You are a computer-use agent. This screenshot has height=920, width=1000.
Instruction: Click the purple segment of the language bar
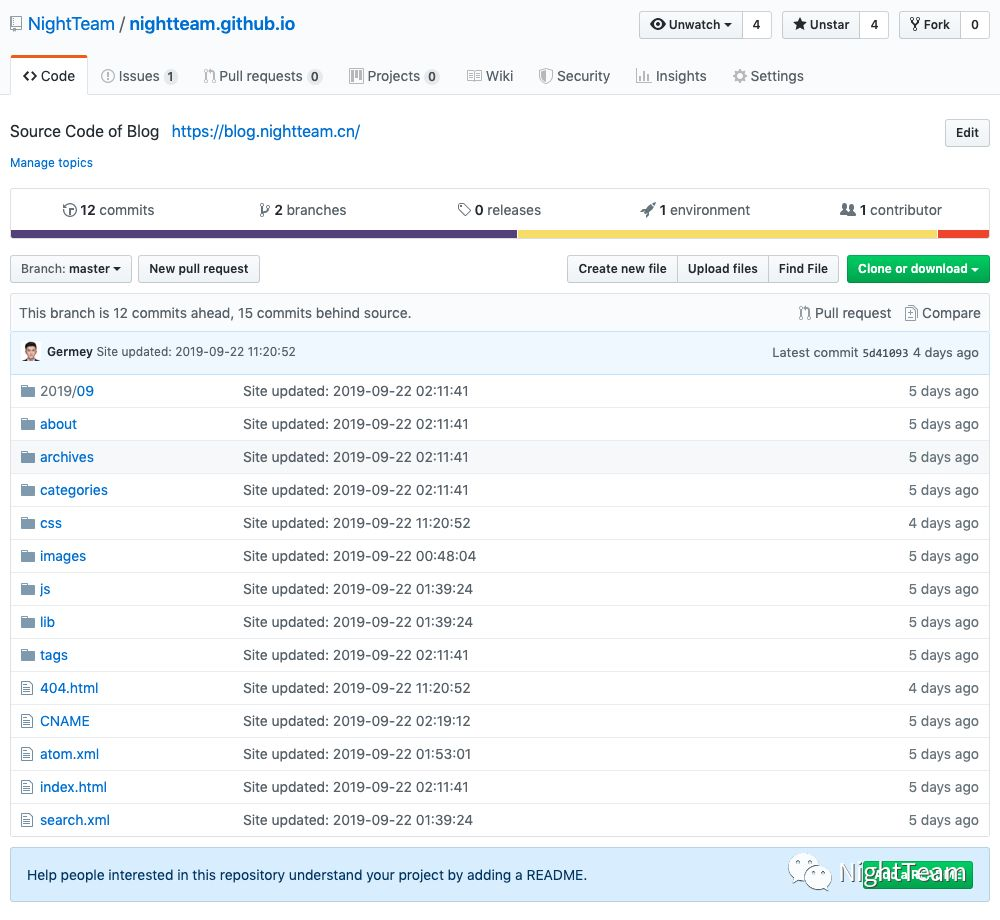coord(264,234)
